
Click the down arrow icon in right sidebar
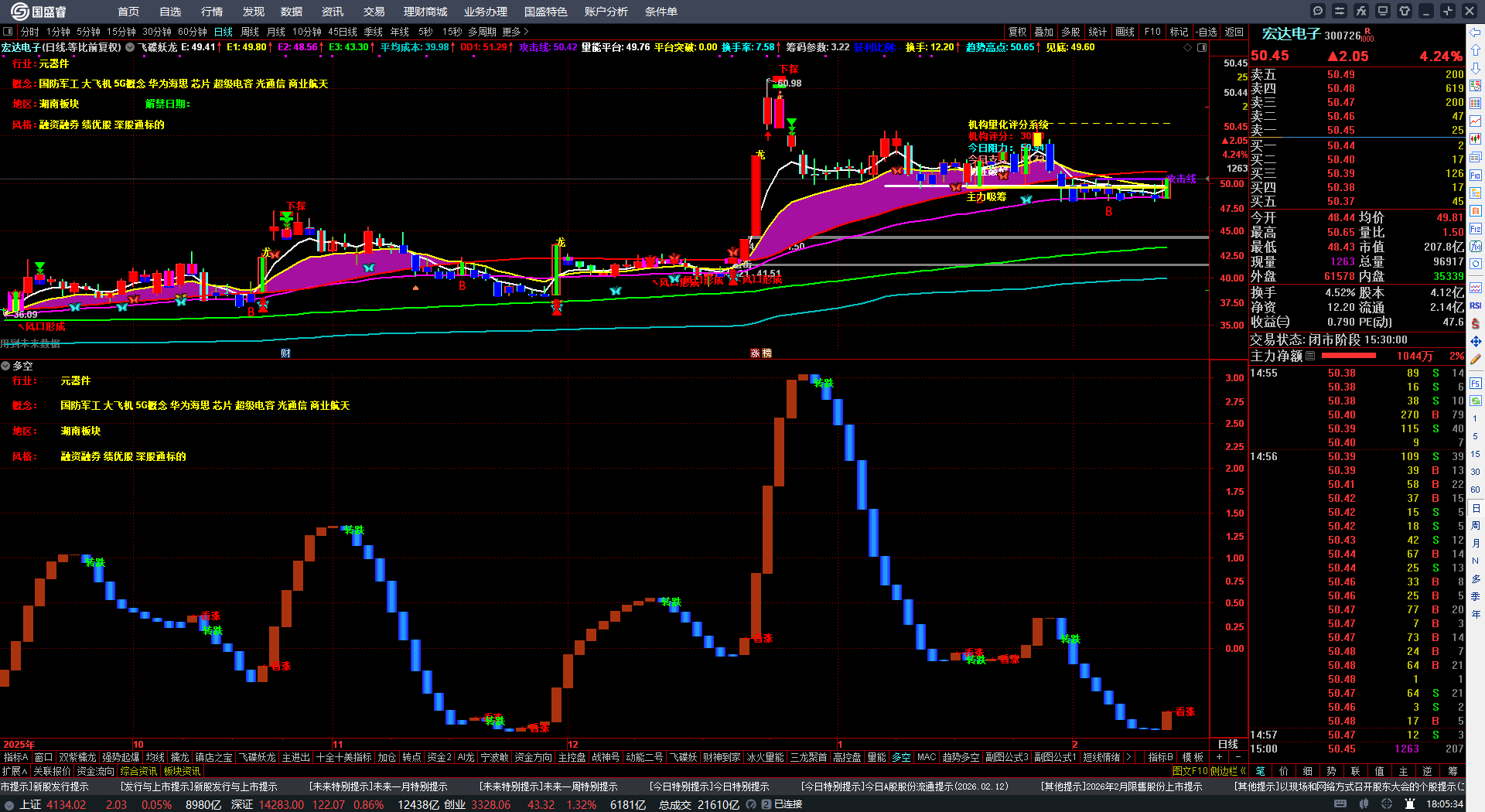(1476, 68)
